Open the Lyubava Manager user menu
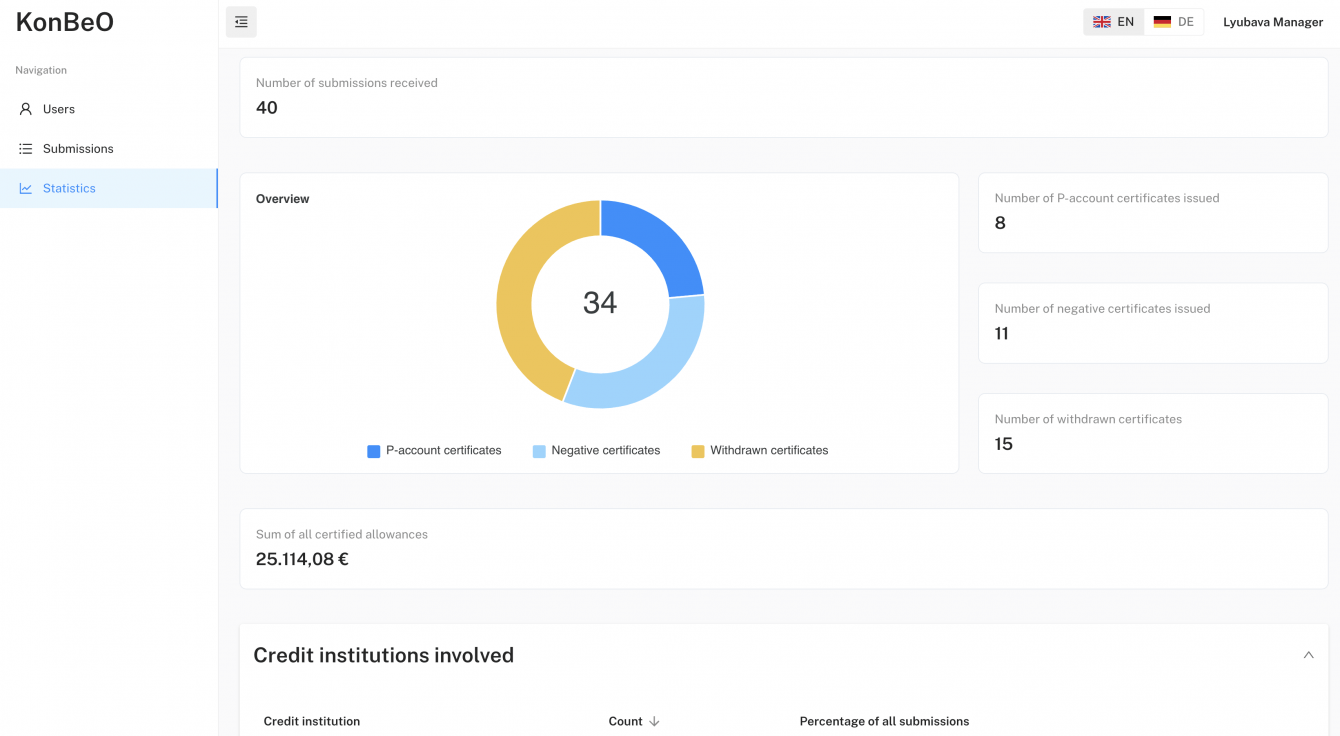Screen dimensions: 1340x736 [x=1273, y=22]
